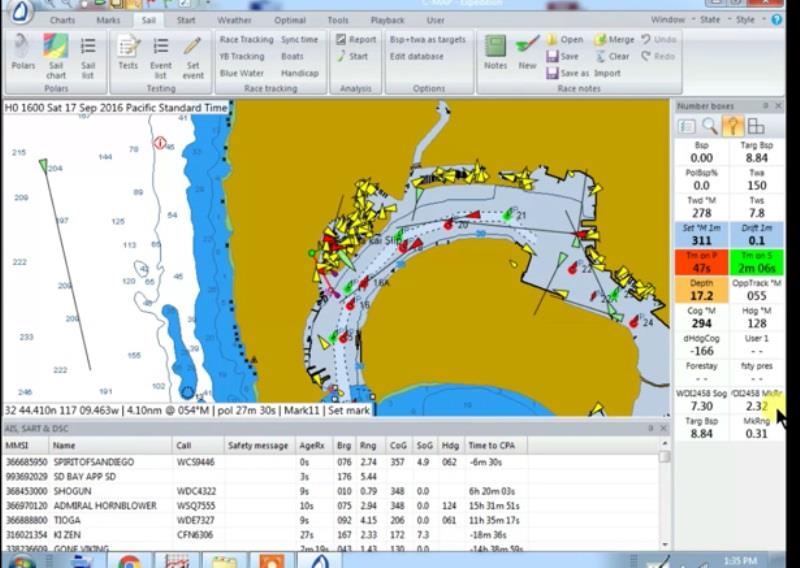Click the Edit database button
This screenshot has height=568, width=800.
click(416, 56)
